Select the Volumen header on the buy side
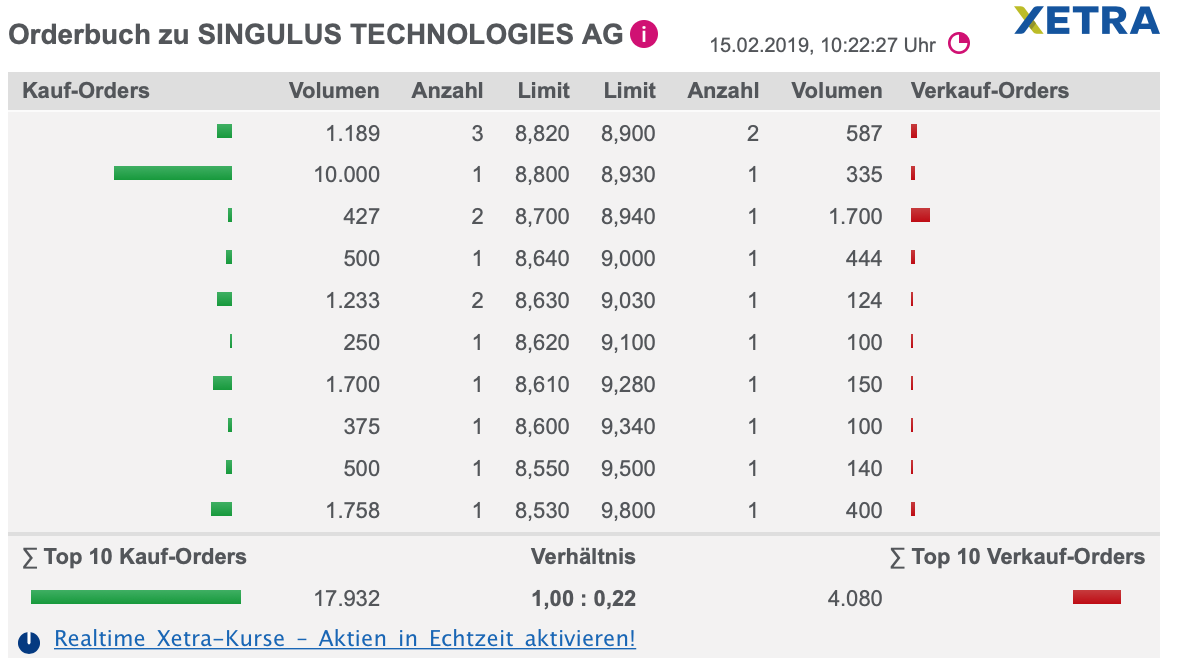The height and width of the screenshot is (672, 1188). click(x=334, y=90)
